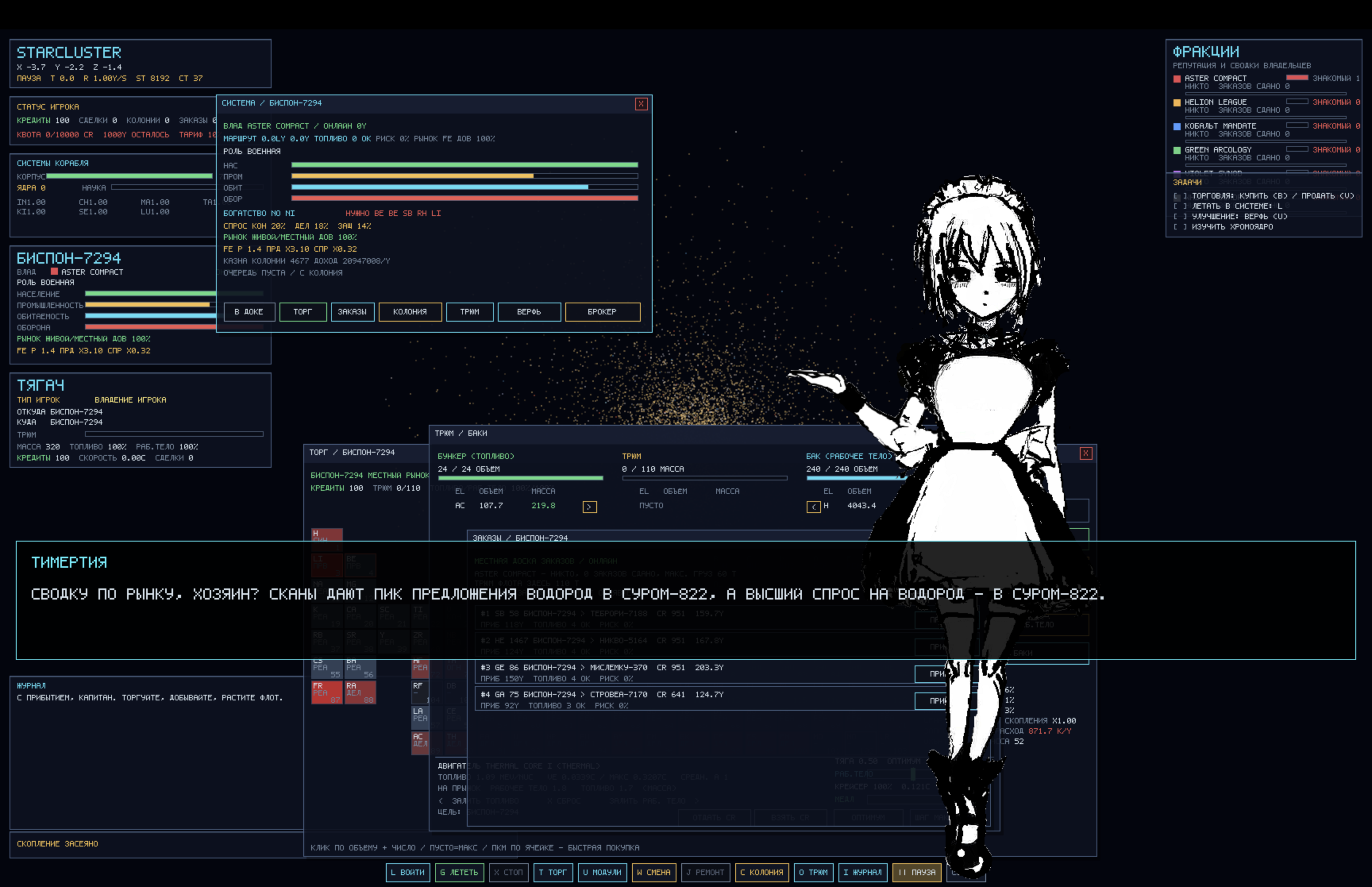The image size is (1372, 887).
Task: Open I Журнал in the bottom bar
Action: click(x=863, y=873)
